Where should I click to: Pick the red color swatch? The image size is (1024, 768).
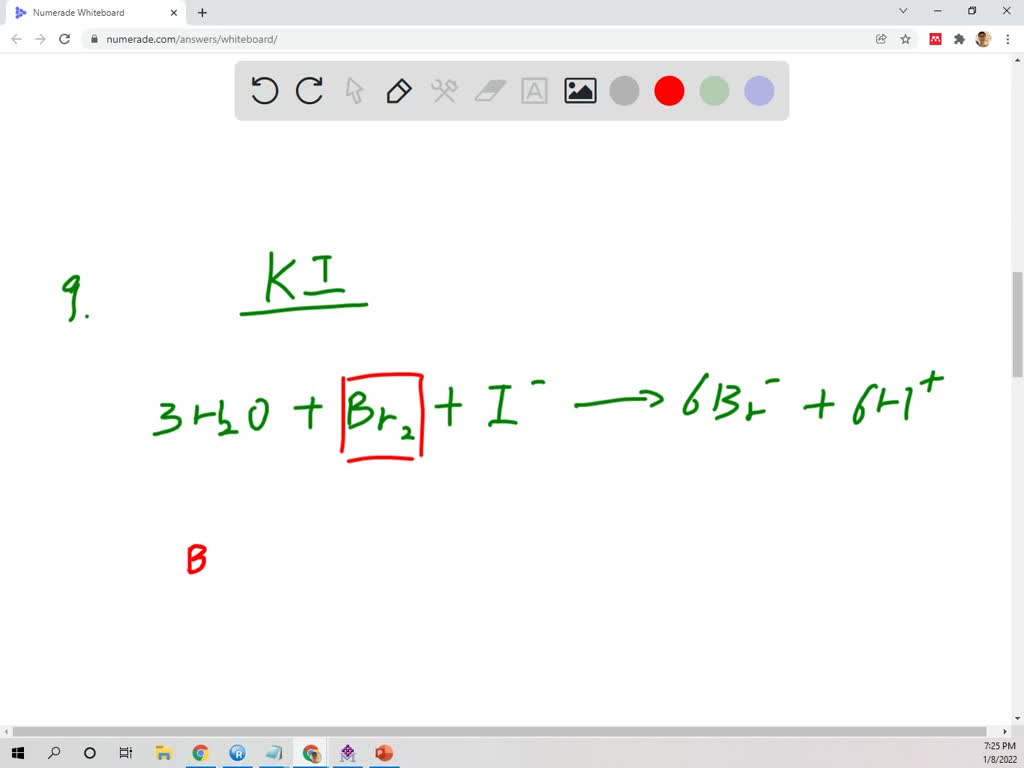point(669,91)
